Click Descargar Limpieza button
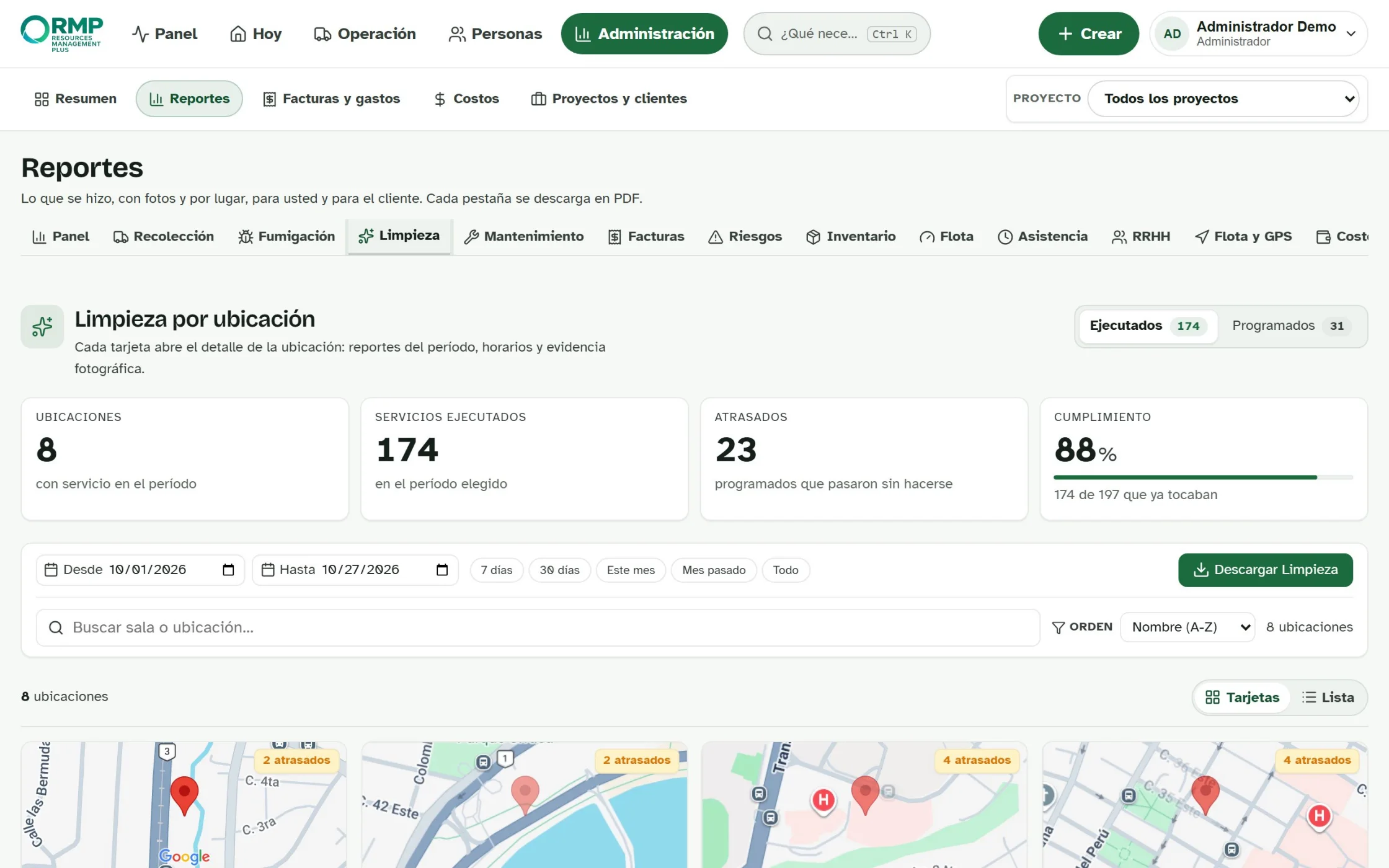The image size is (1389, 868). (1266, 570)
